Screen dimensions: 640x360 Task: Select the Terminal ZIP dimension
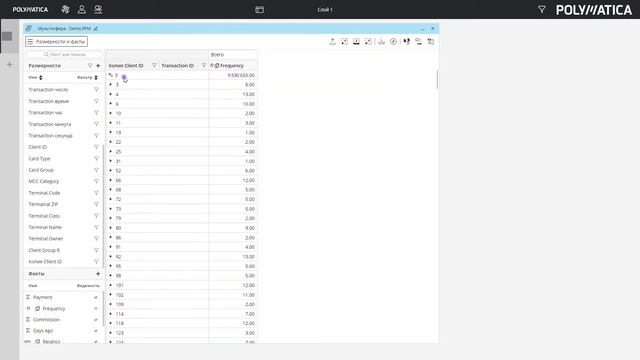(x=43, y=204)
